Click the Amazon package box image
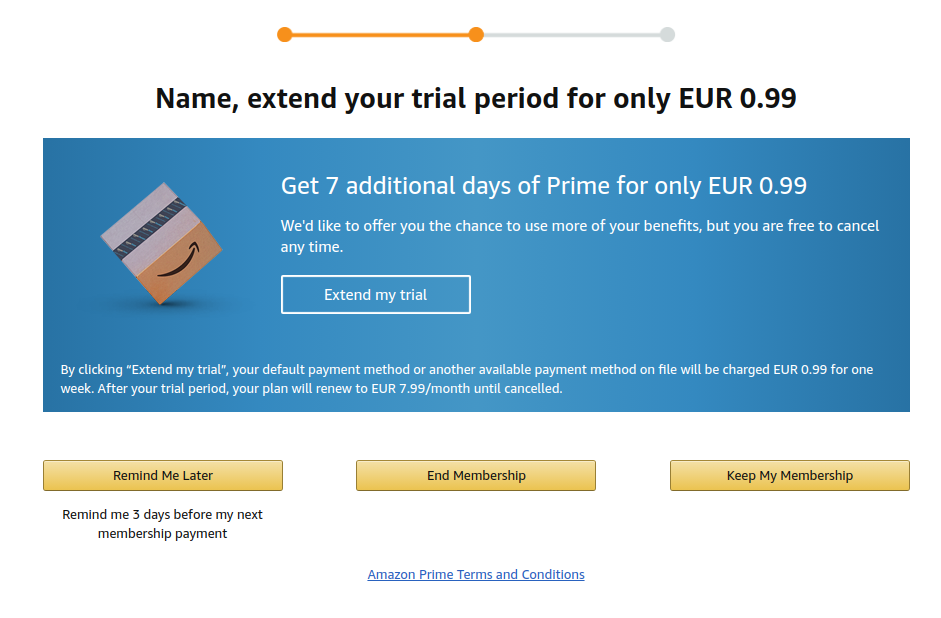 161,244
